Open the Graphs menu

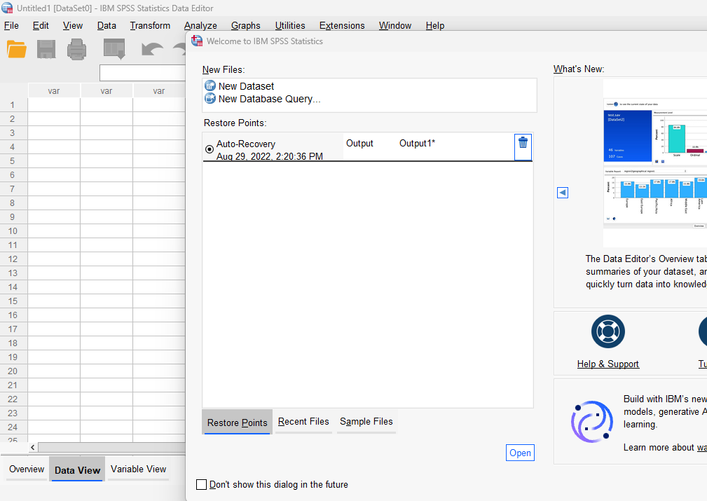246,26
